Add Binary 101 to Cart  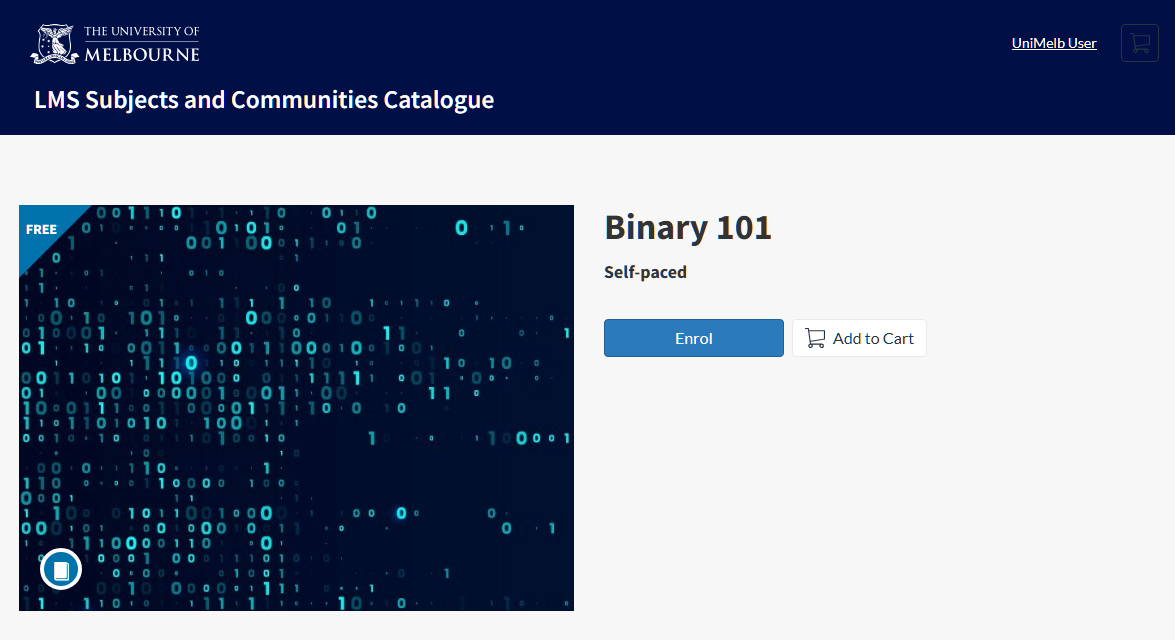point(859,338)
